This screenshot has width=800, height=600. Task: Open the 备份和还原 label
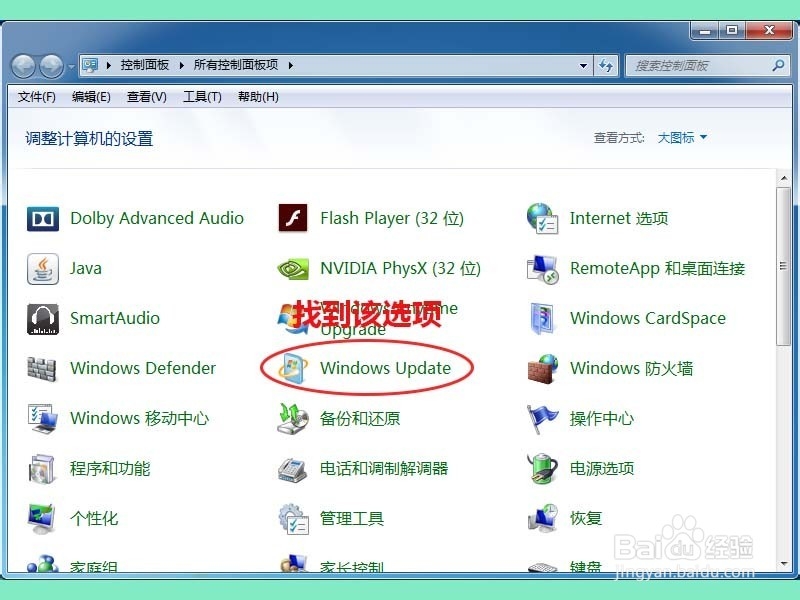click(360, 418)
